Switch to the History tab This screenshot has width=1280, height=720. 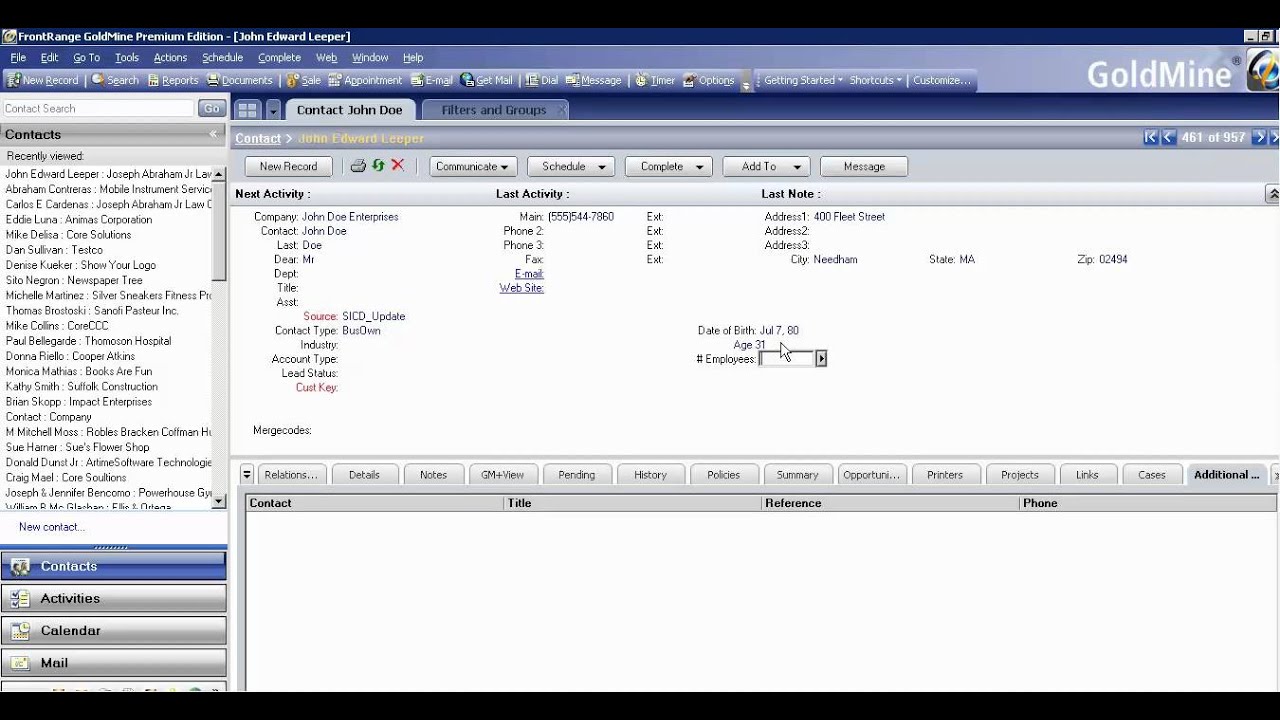(650, 475)
